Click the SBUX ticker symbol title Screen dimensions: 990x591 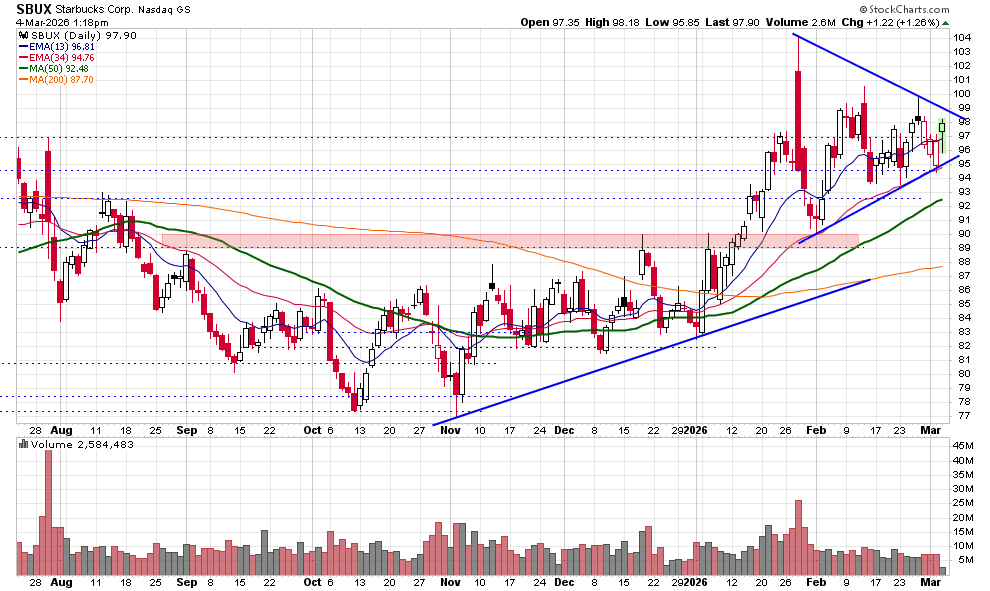[36, 8]
